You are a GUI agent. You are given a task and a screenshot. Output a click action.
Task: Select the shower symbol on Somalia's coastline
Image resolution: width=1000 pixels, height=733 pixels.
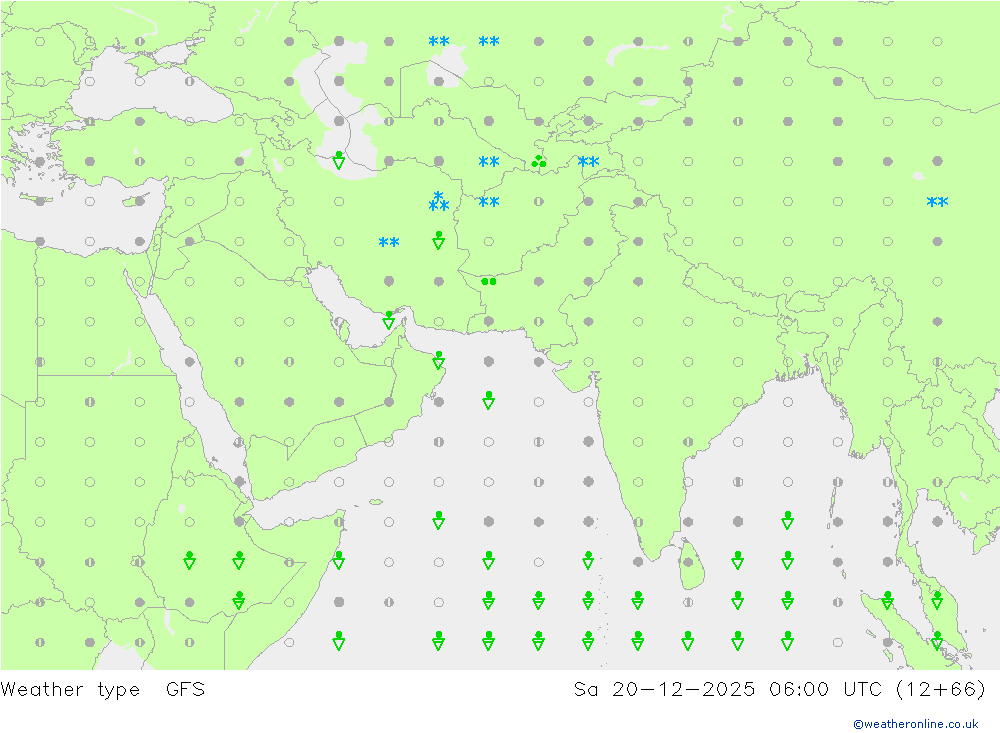339,560
